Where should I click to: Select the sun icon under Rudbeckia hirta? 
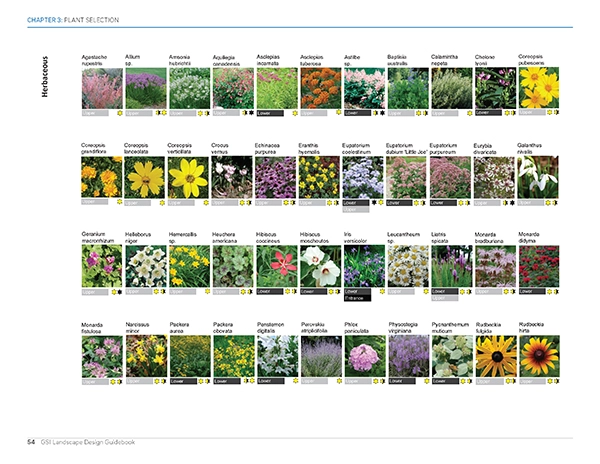[553, 381]
